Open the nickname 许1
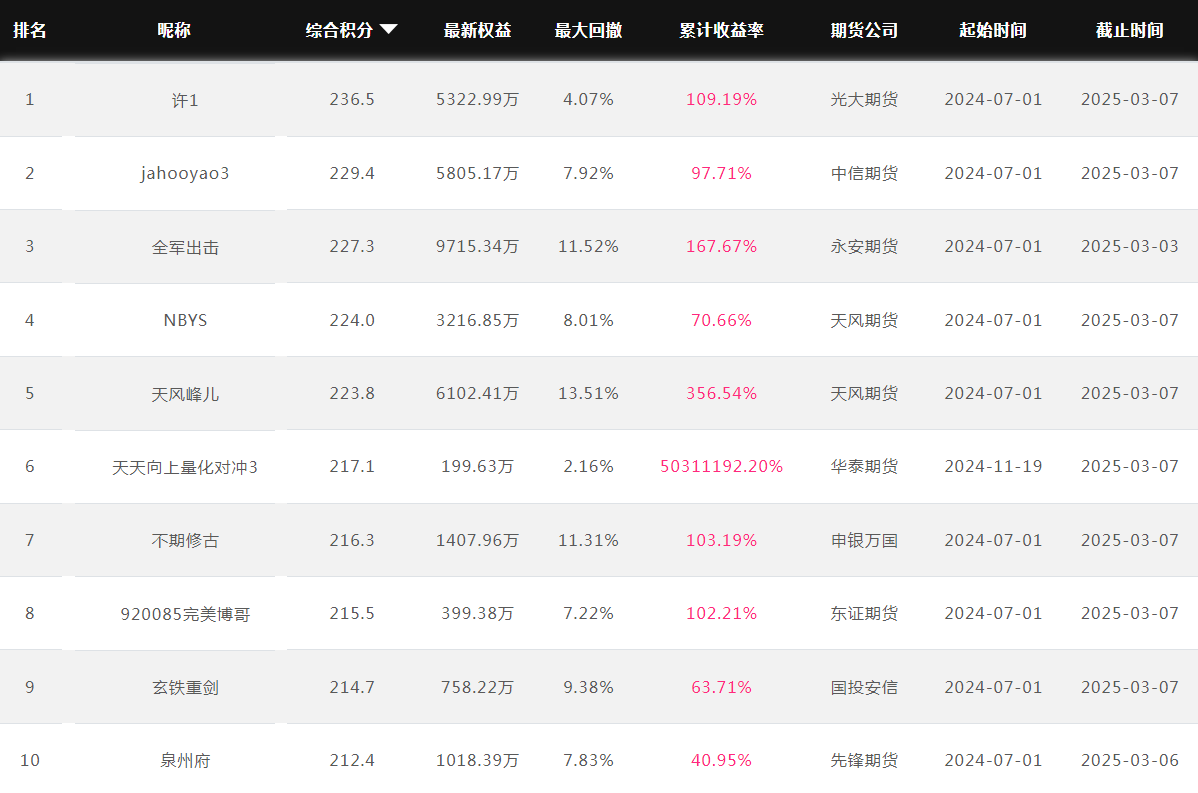This screenshot has width=1198, height=793. (185, 100)
